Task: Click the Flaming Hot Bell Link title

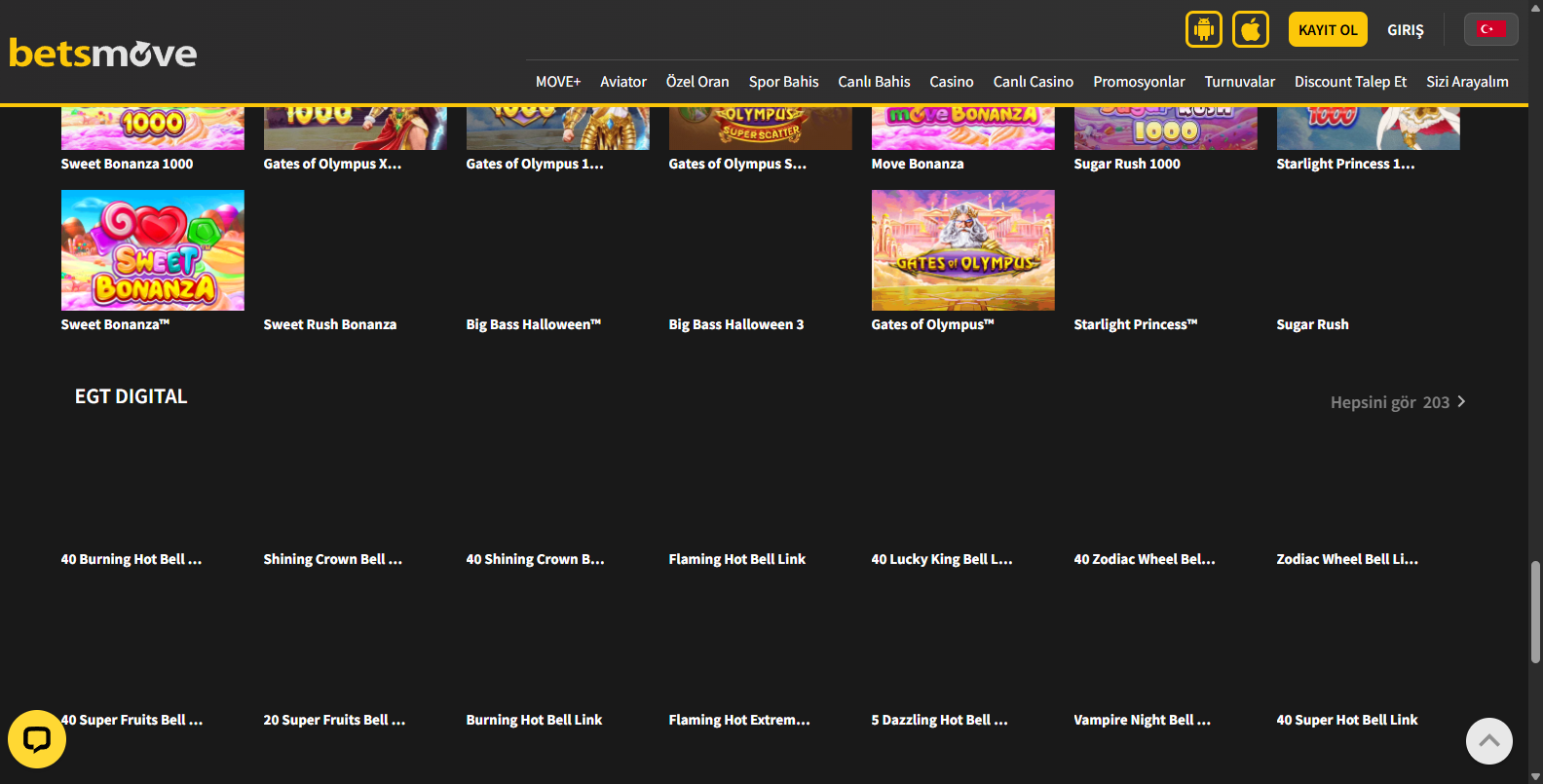Action: (736, 559)
